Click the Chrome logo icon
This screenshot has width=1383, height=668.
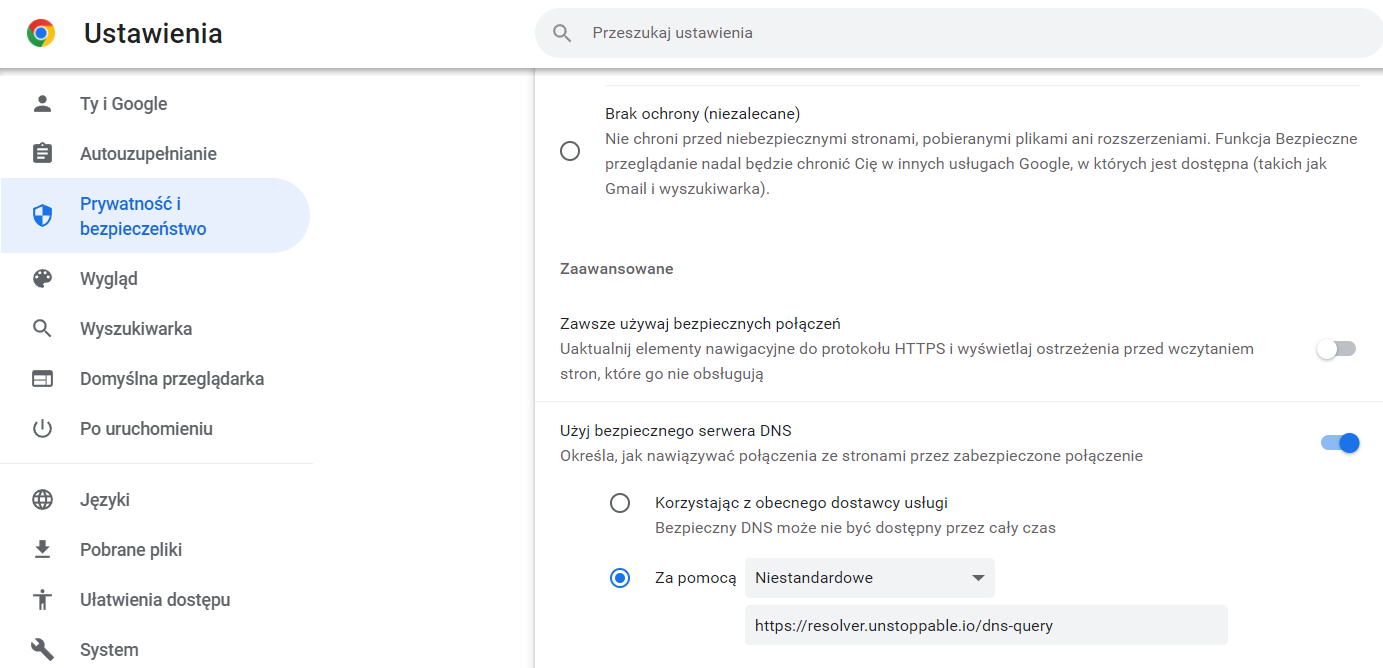click(x=41, y=34)
